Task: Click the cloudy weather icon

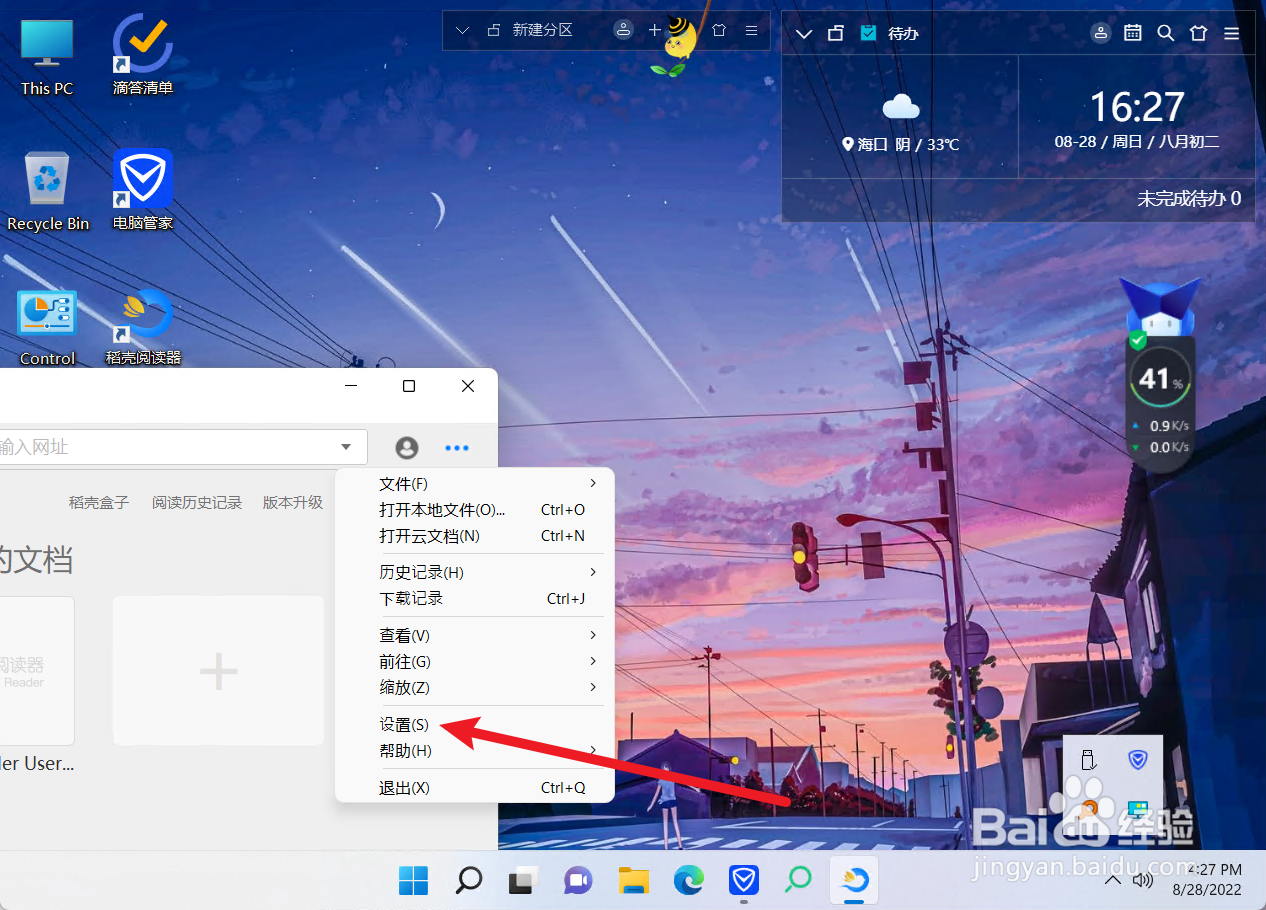Action: pos(901,106)
